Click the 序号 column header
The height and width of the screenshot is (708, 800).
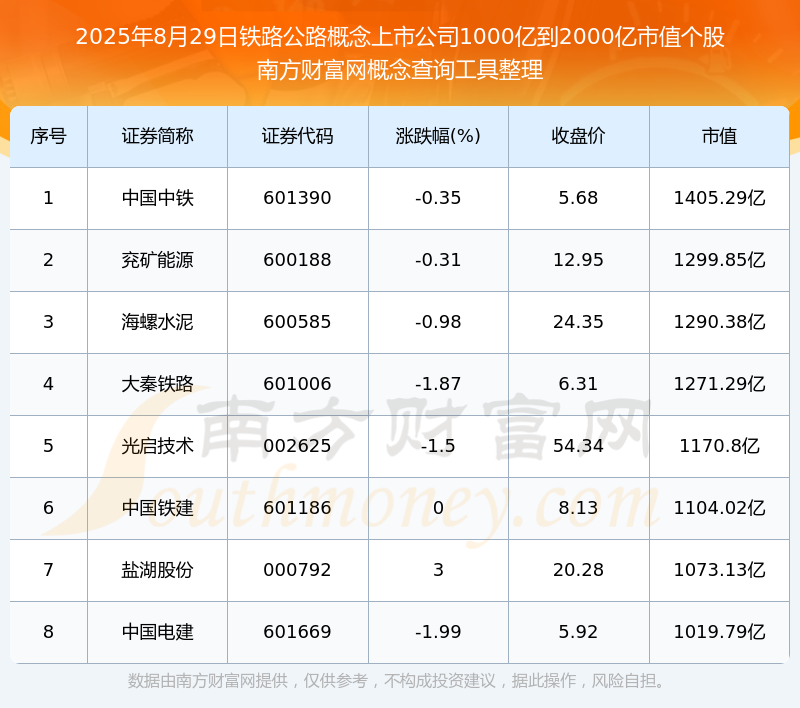(48, 136)
